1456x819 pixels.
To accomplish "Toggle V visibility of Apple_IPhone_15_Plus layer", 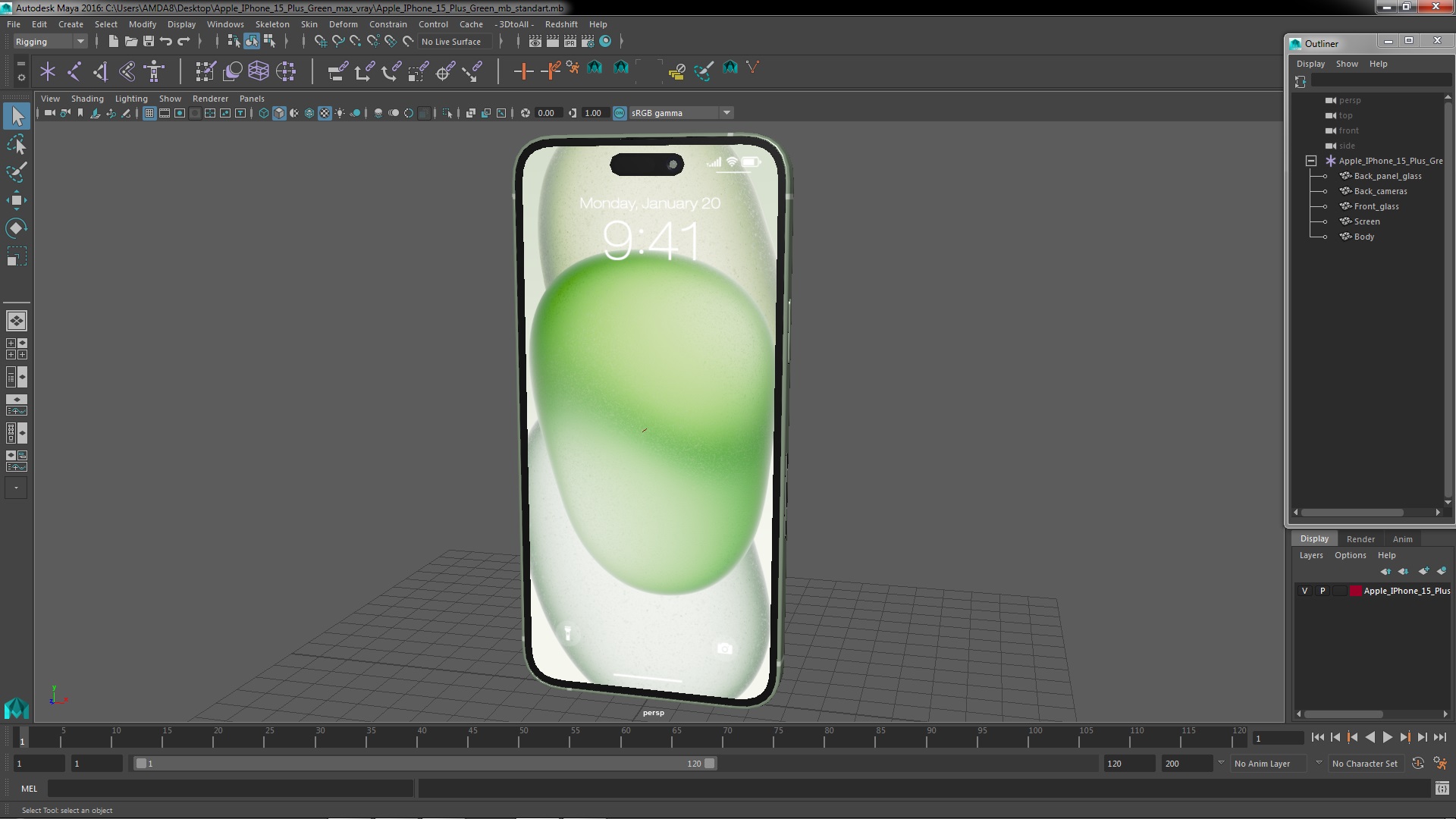I will 1304,591.
